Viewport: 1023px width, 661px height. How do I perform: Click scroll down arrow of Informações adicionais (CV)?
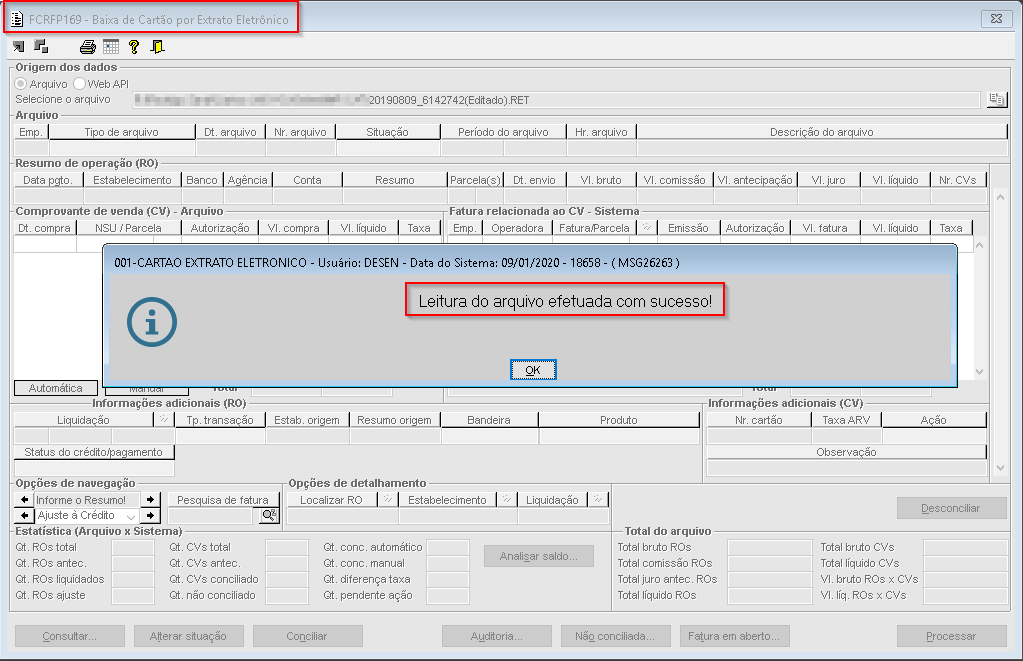point(1000,468)
